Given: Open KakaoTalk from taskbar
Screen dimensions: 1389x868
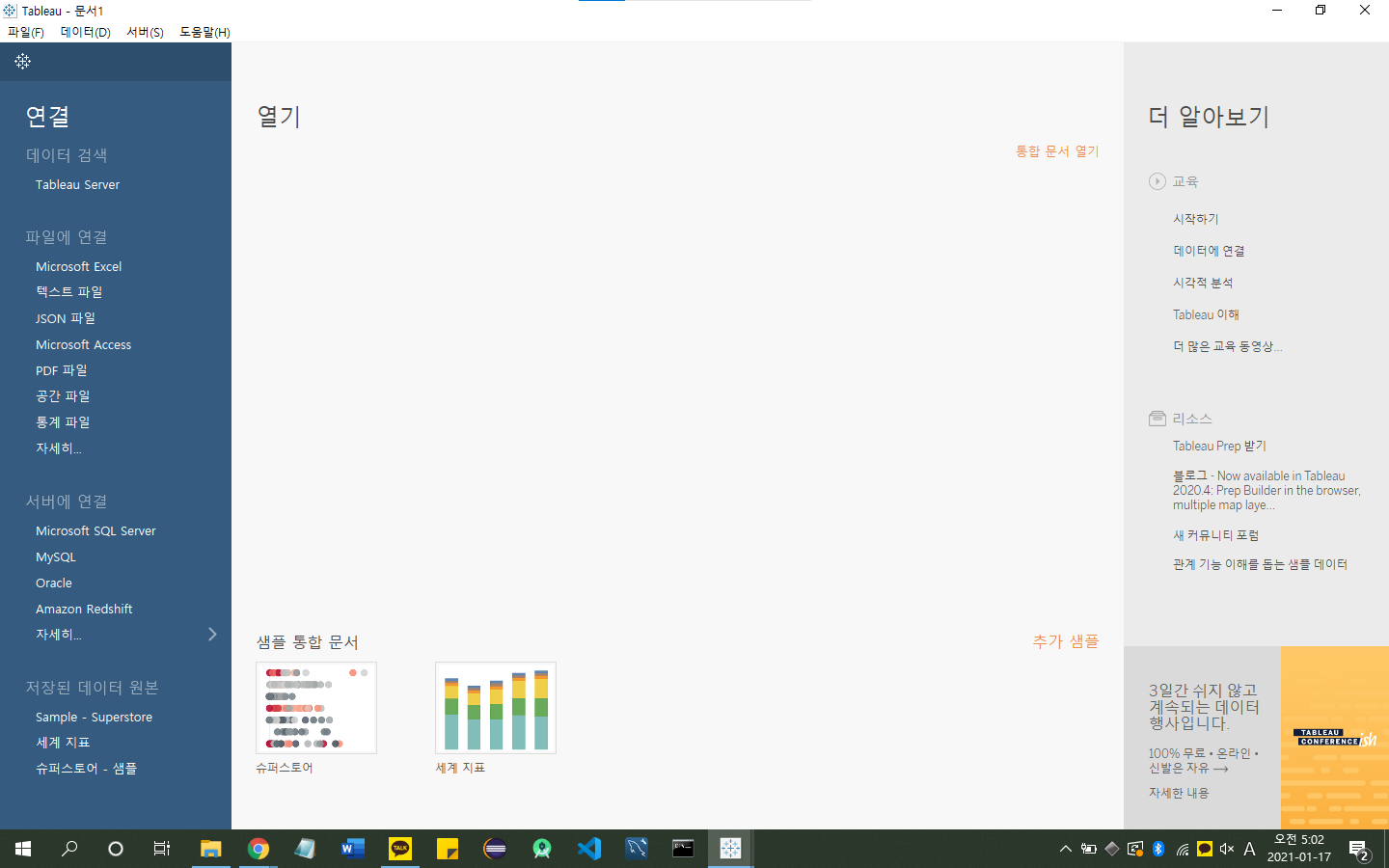Looking at the screenshot, I should 399,849.
